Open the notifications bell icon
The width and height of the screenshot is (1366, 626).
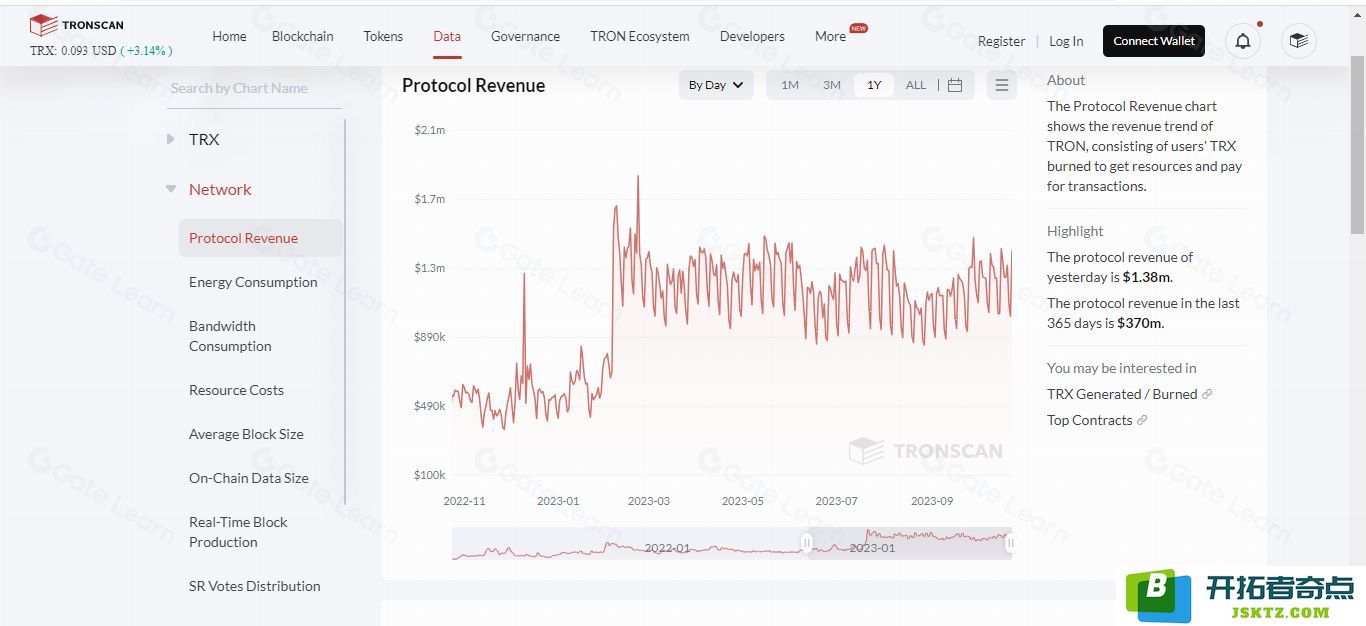1243,41
